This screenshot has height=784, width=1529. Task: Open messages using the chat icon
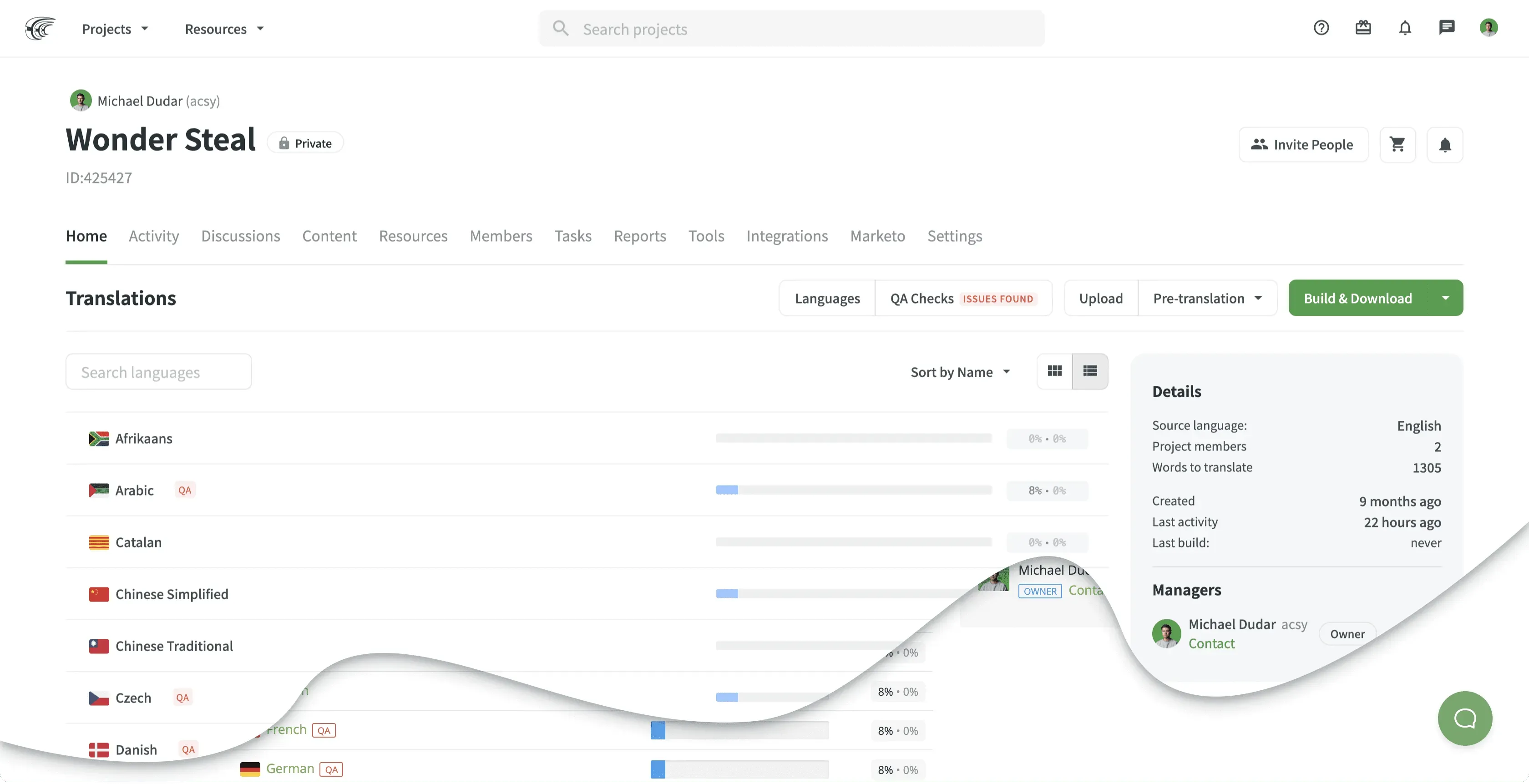point(1447,28)
